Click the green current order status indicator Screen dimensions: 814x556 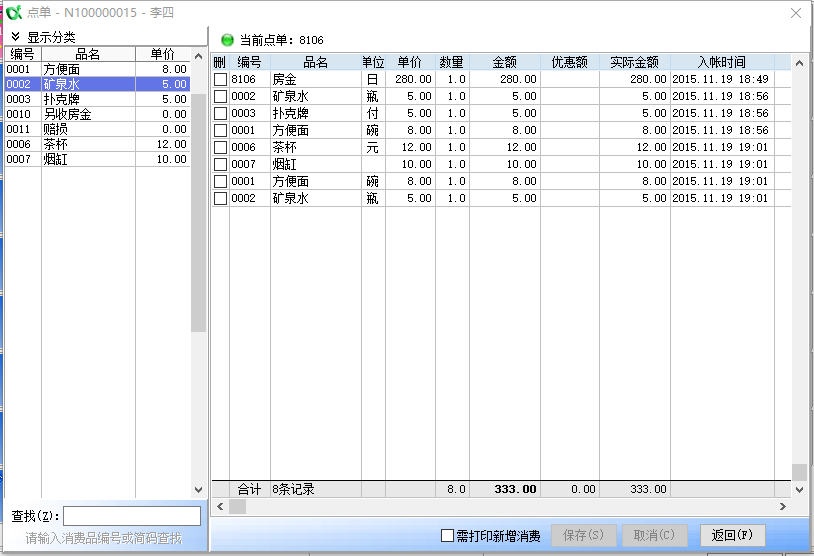click(x=227, y=40)
